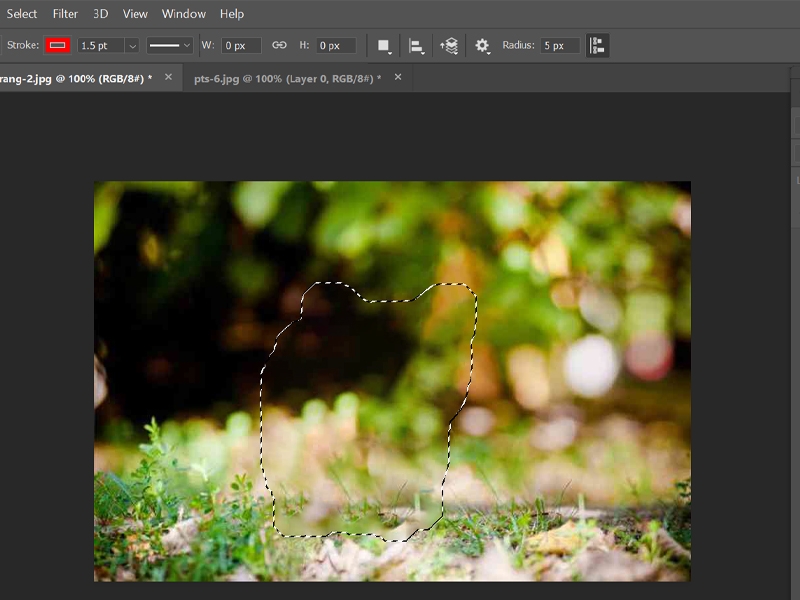Open the Filter menu
The image size is (800, 600).
pos(64,13)
